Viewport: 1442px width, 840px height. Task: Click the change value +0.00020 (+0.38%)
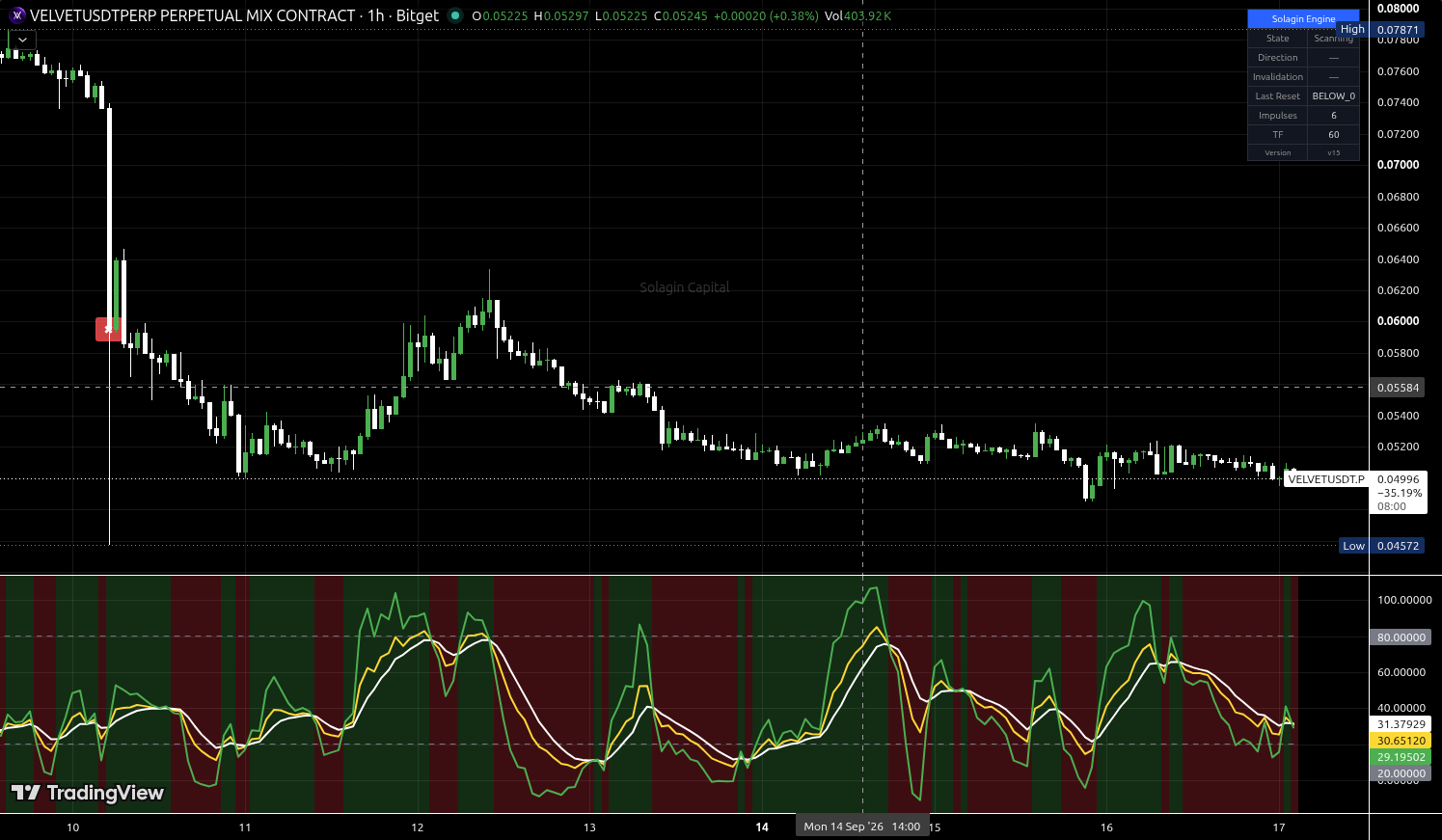pyautogui.click(x=766, y=16)
